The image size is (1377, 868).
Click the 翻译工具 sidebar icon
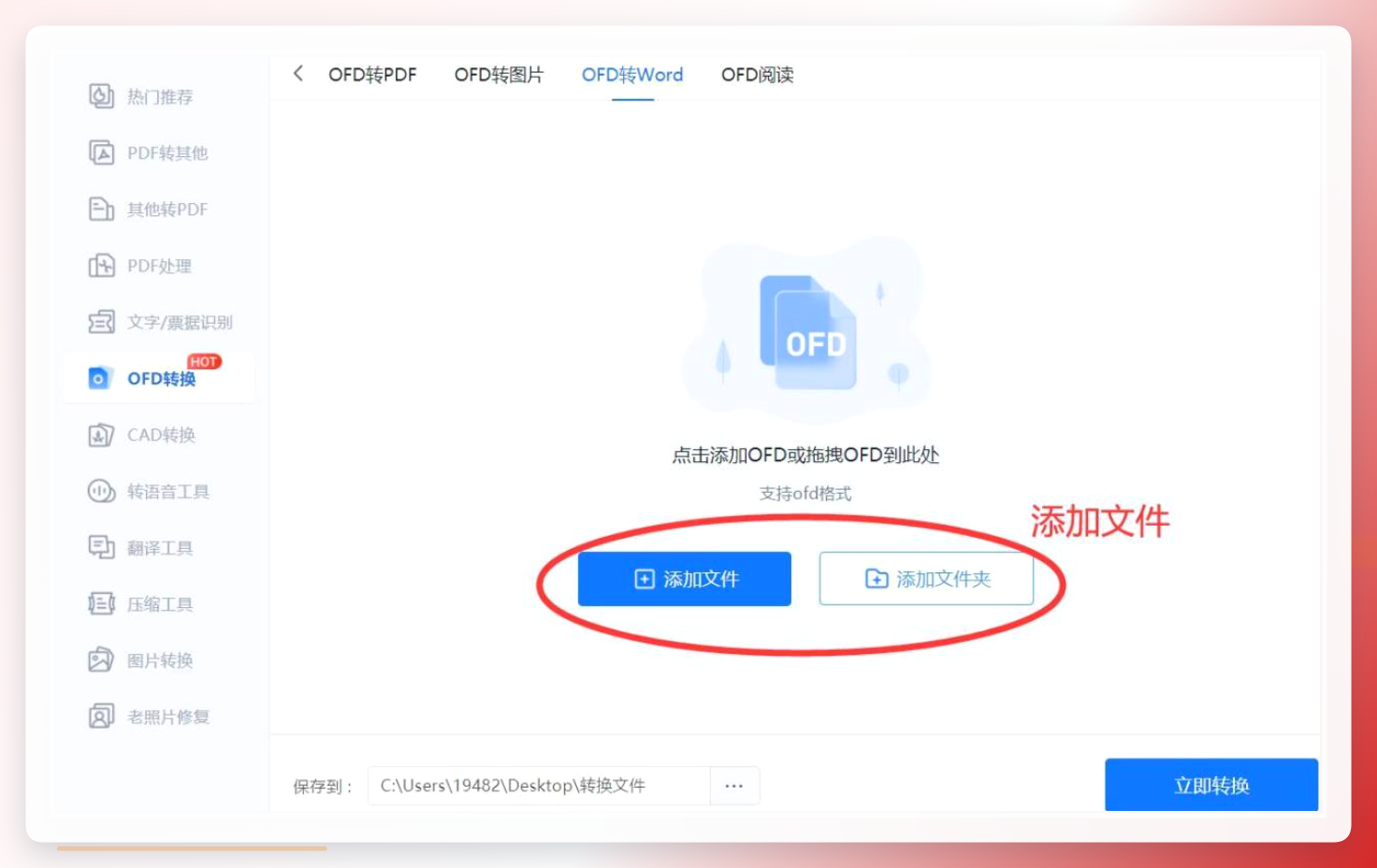pos(101,547)
